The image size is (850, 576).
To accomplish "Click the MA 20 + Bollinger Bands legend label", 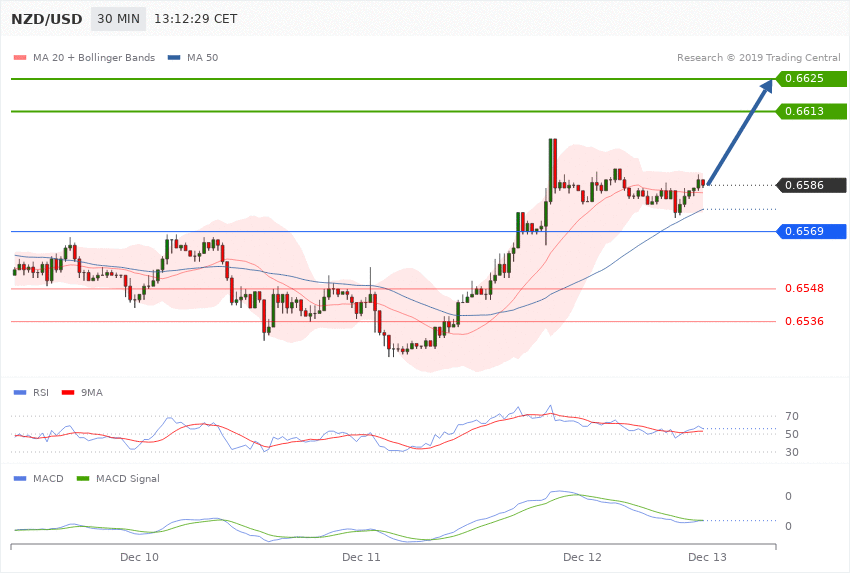I will point(94,57).
